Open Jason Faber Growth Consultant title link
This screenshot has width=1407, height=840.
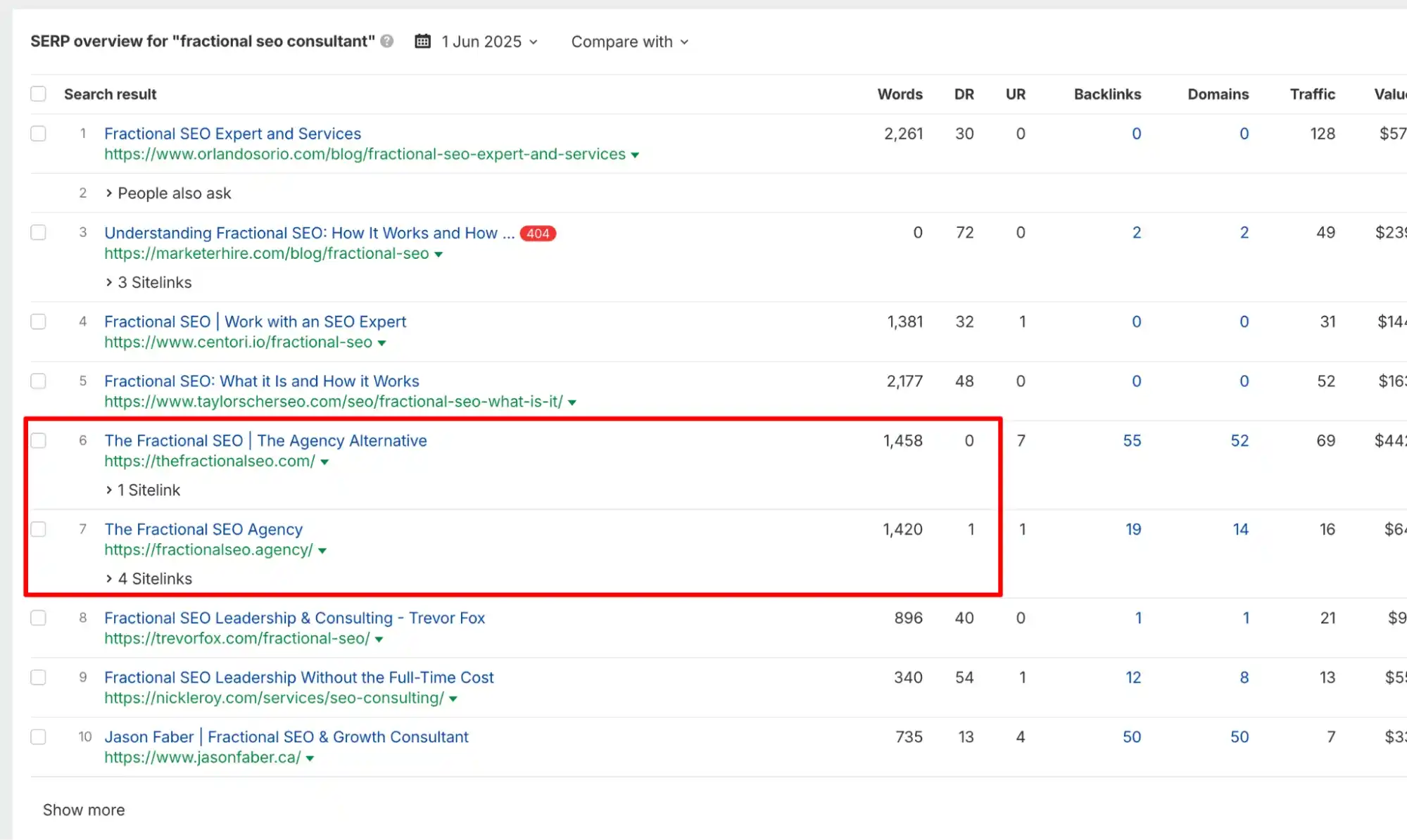(x=286, y=737)
